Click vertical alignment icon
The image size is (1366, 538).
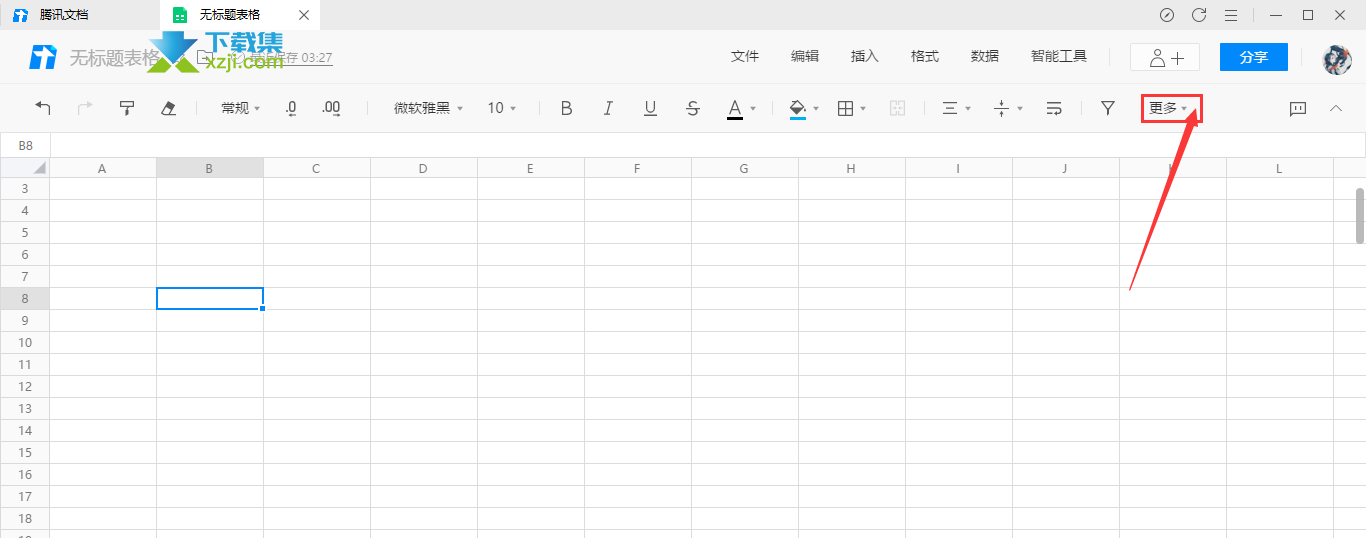click(x=1002, y=108)
